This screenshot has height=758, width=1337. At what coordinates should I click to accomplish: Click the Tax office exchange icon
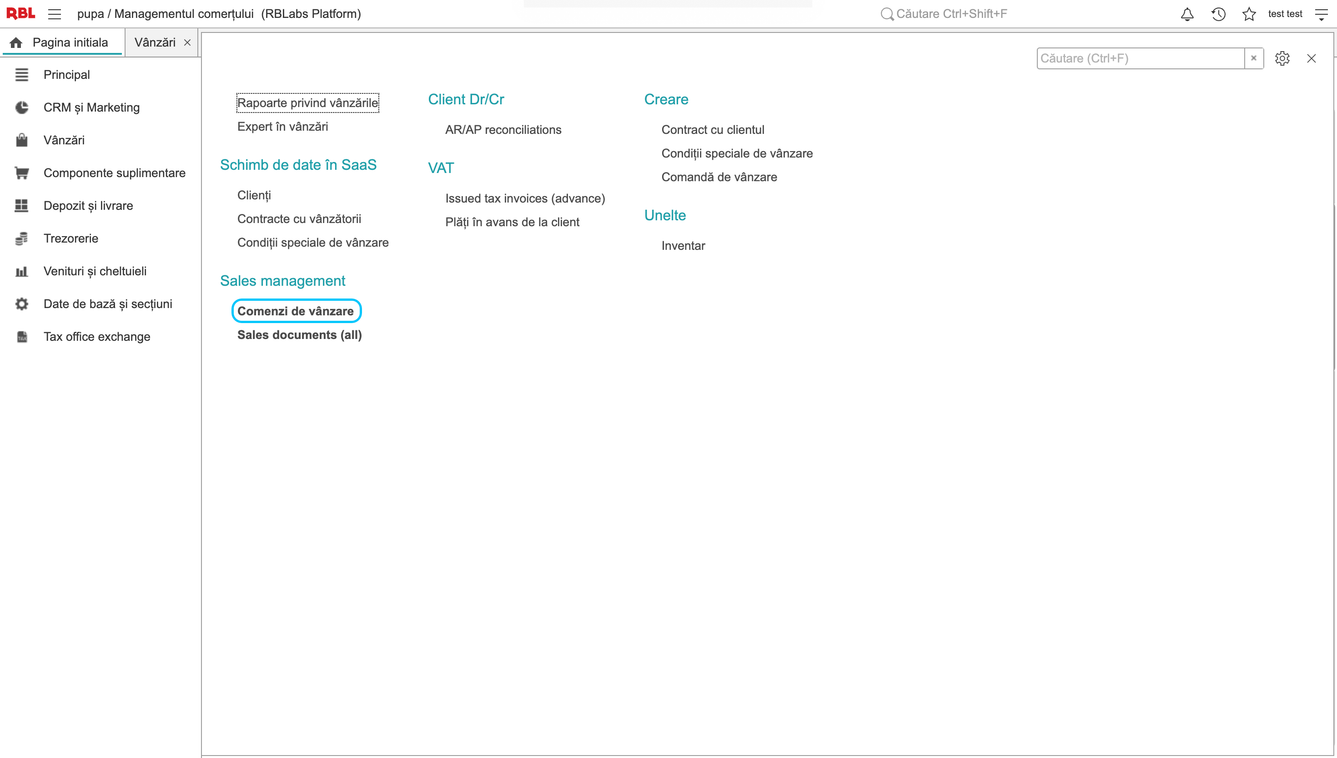coord(22,337)
